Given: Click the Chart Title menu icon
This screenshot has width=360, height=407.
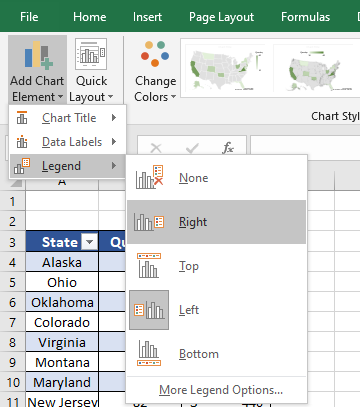Looking at the screenshot, I should point(22,118).
